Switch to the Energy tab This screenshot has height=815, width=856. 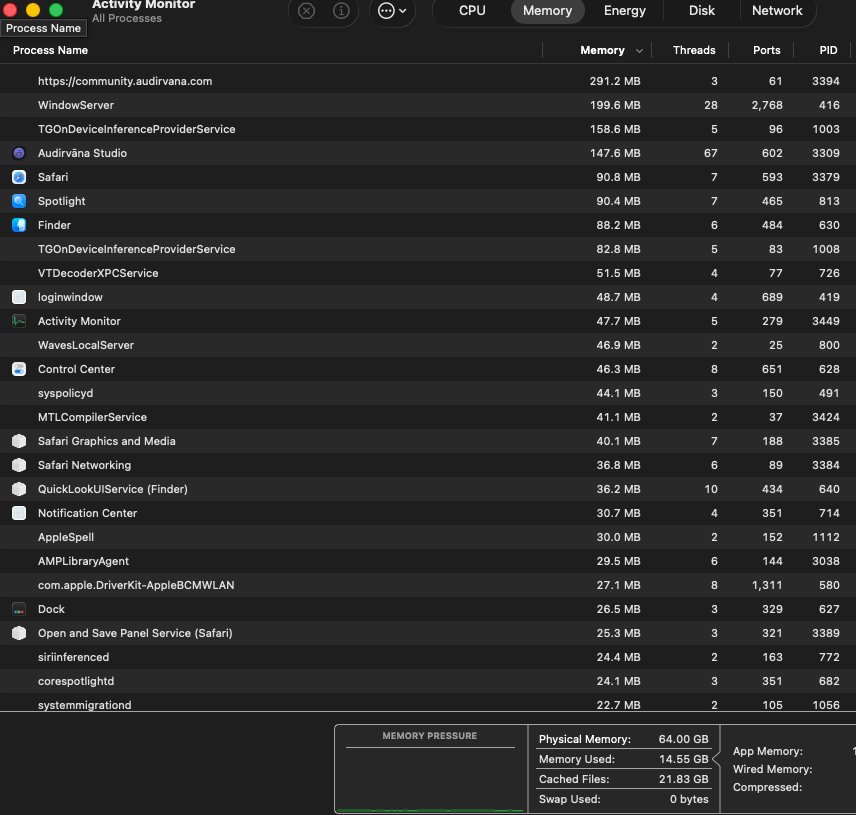625,10
